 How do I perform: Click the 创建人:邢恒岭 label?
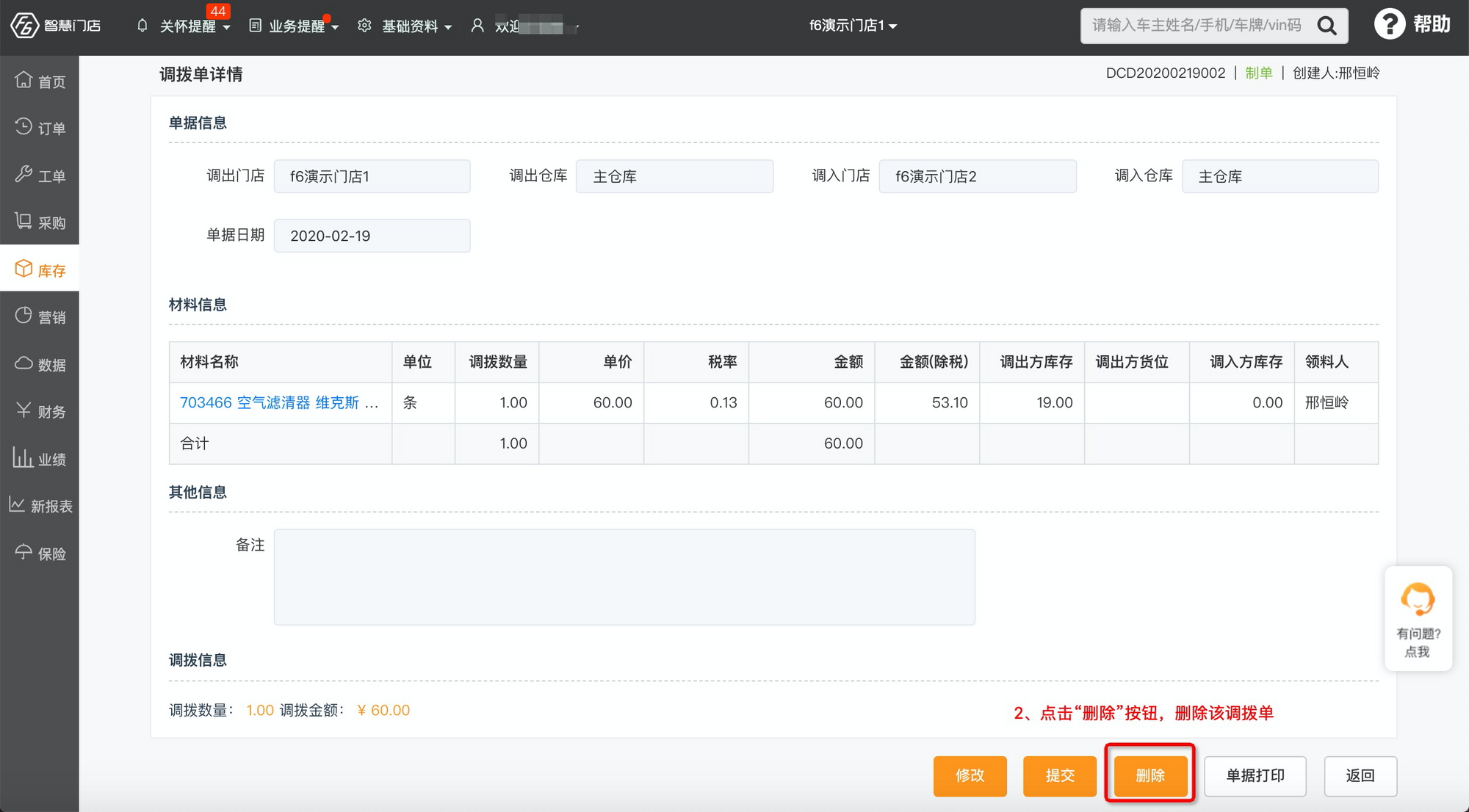[x=1336, y=73]
